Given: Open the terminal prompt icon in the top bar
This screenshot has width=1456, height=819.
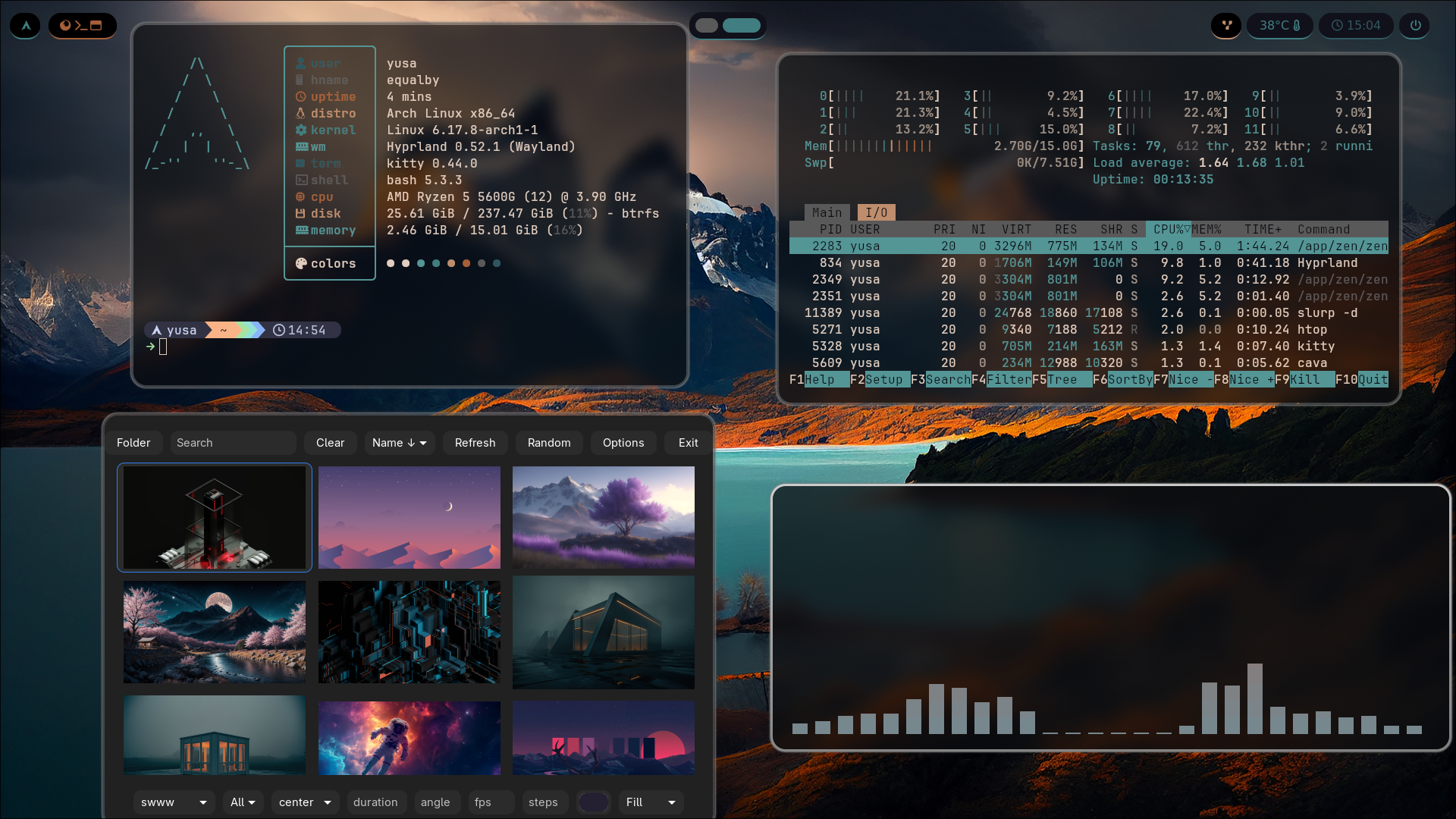Looking at the screenshot, I should [x=80, y=26].
